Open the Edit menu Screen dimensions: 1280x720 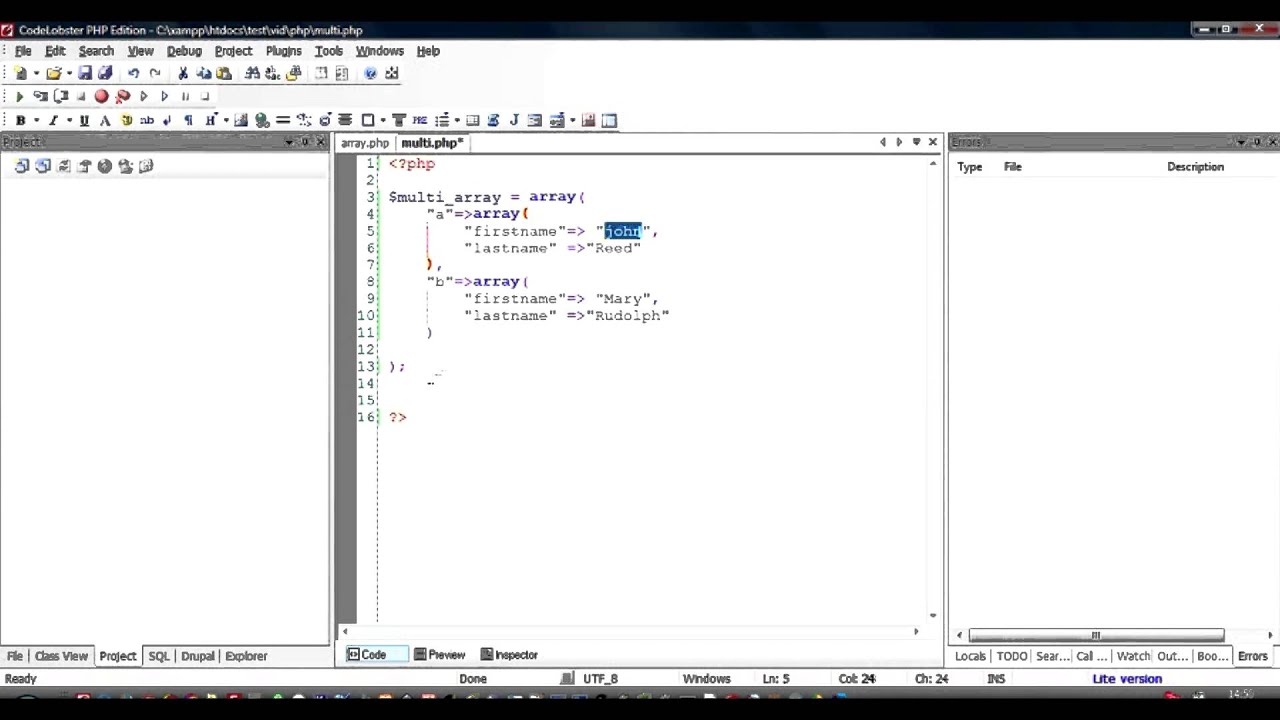[x=55, y=51]
